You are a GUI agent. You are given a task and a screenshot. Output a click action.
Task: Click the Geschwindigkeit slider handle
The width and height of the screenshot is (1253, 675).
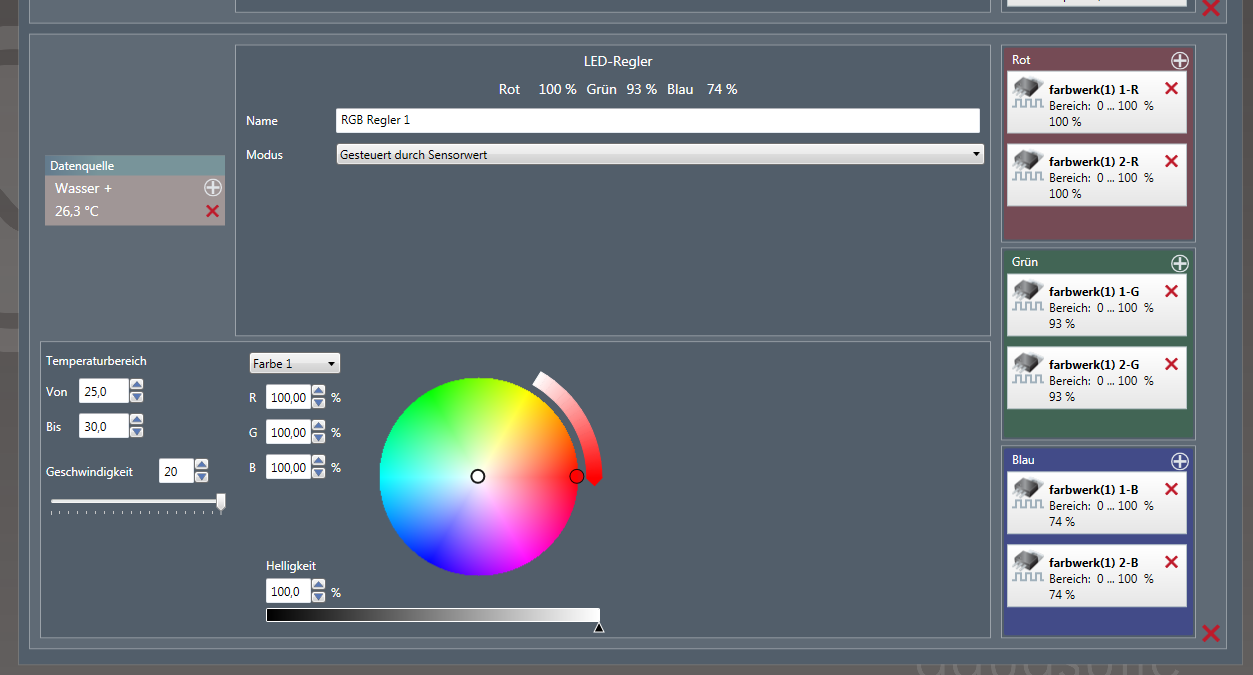[x=221, y=501]
